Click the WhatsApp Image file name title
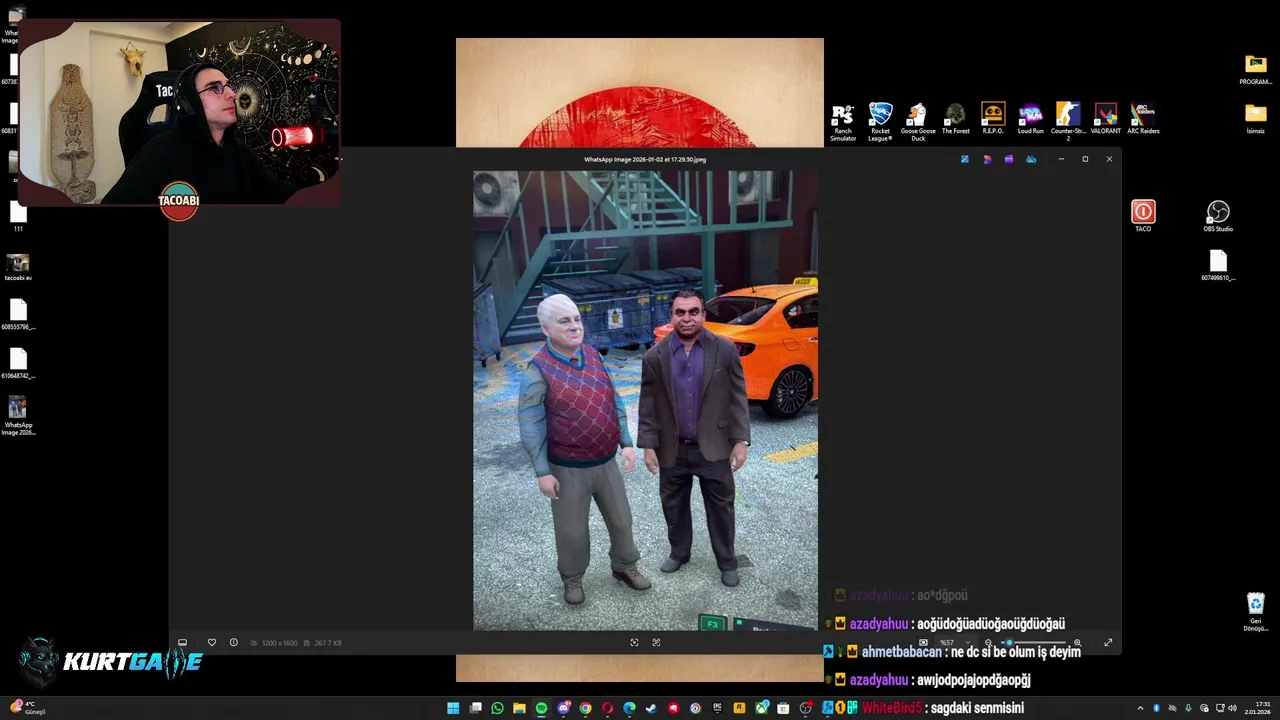1280x720 pixels. 645,159
